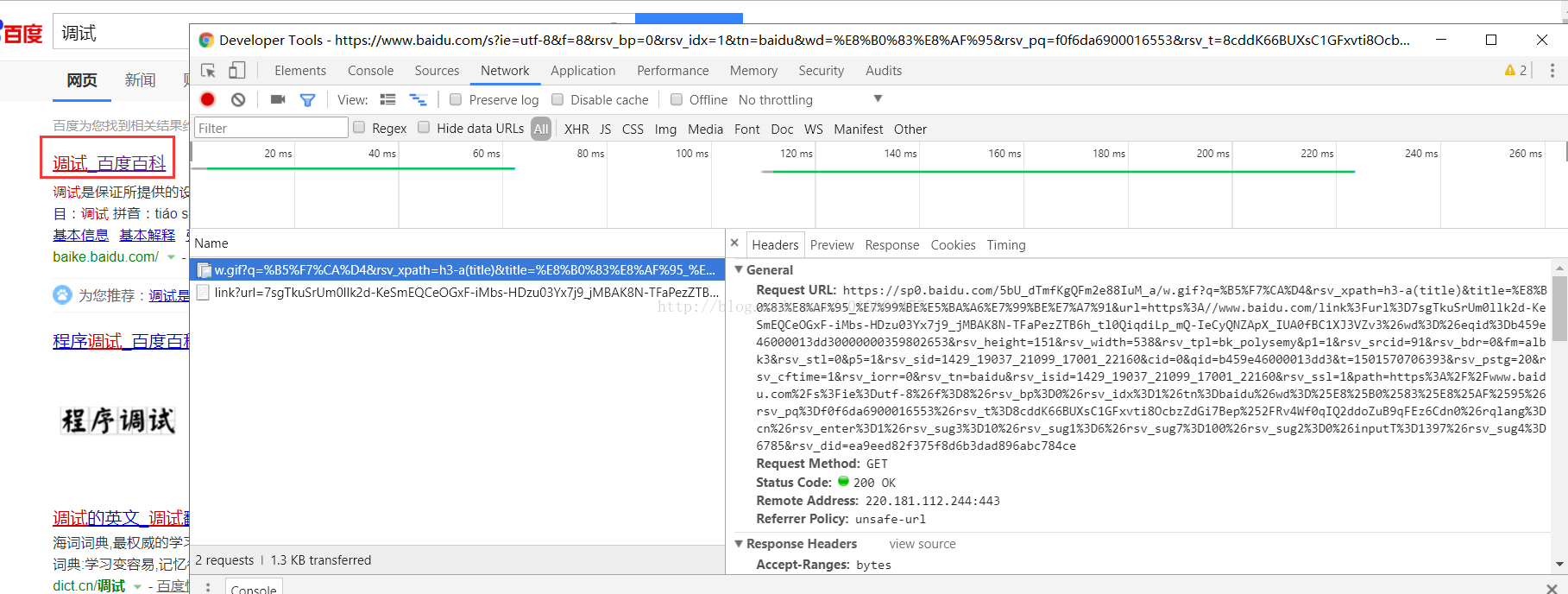Filter requests by Font type

[747, 129]
